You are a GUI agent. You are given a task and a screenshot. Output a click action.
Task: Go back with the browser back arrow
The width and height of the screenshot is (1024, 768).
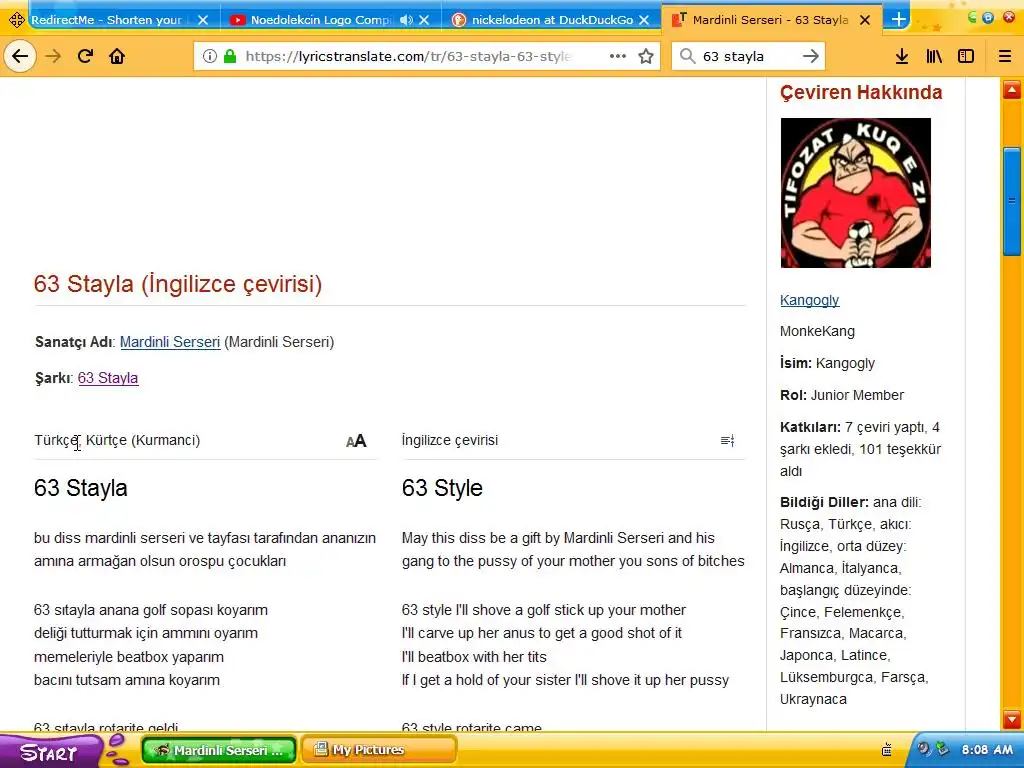20,56
